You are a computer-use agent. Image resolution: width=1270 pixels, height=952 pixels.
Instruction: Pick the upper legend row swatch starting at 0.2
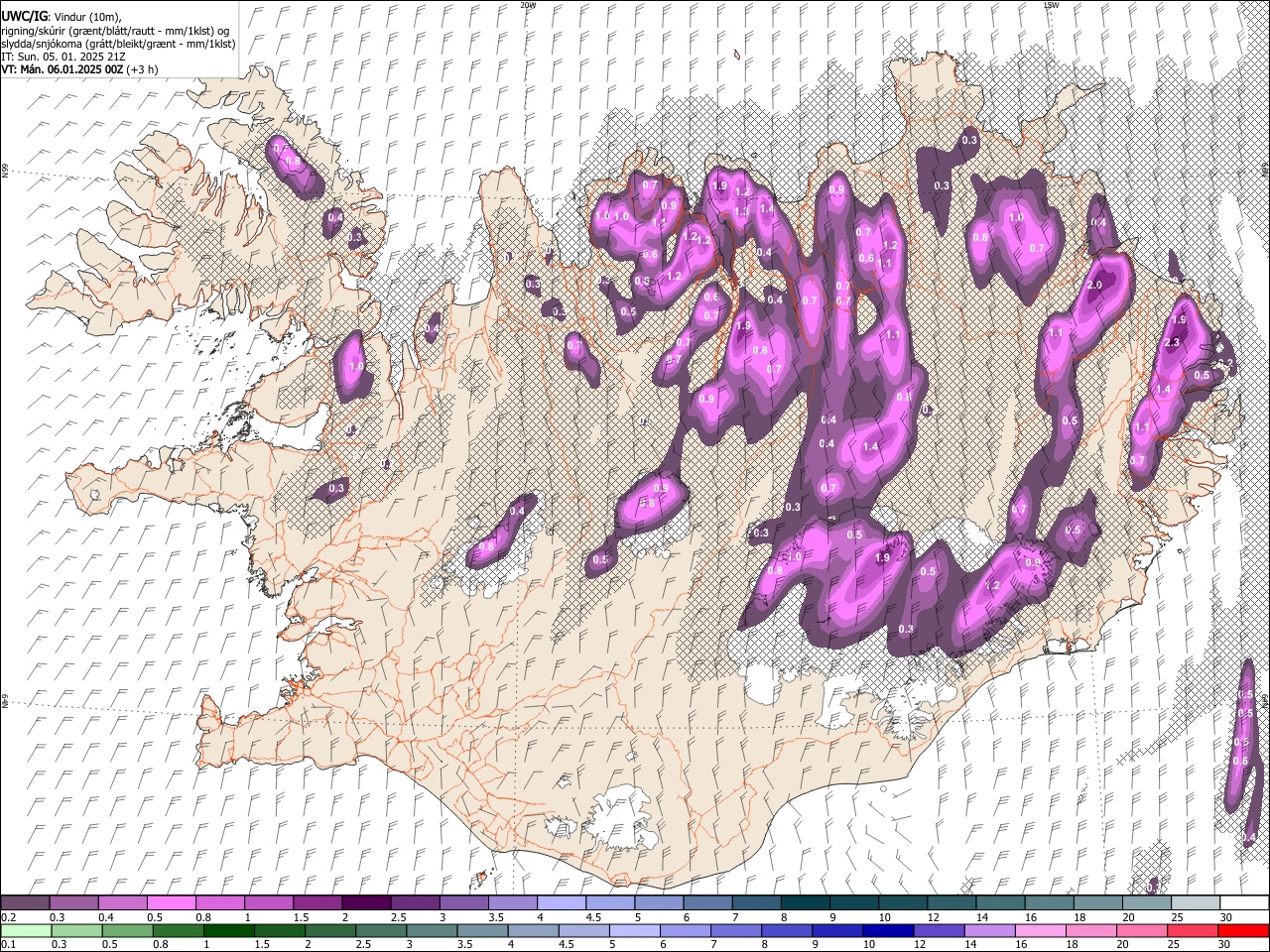click(25, 903)
